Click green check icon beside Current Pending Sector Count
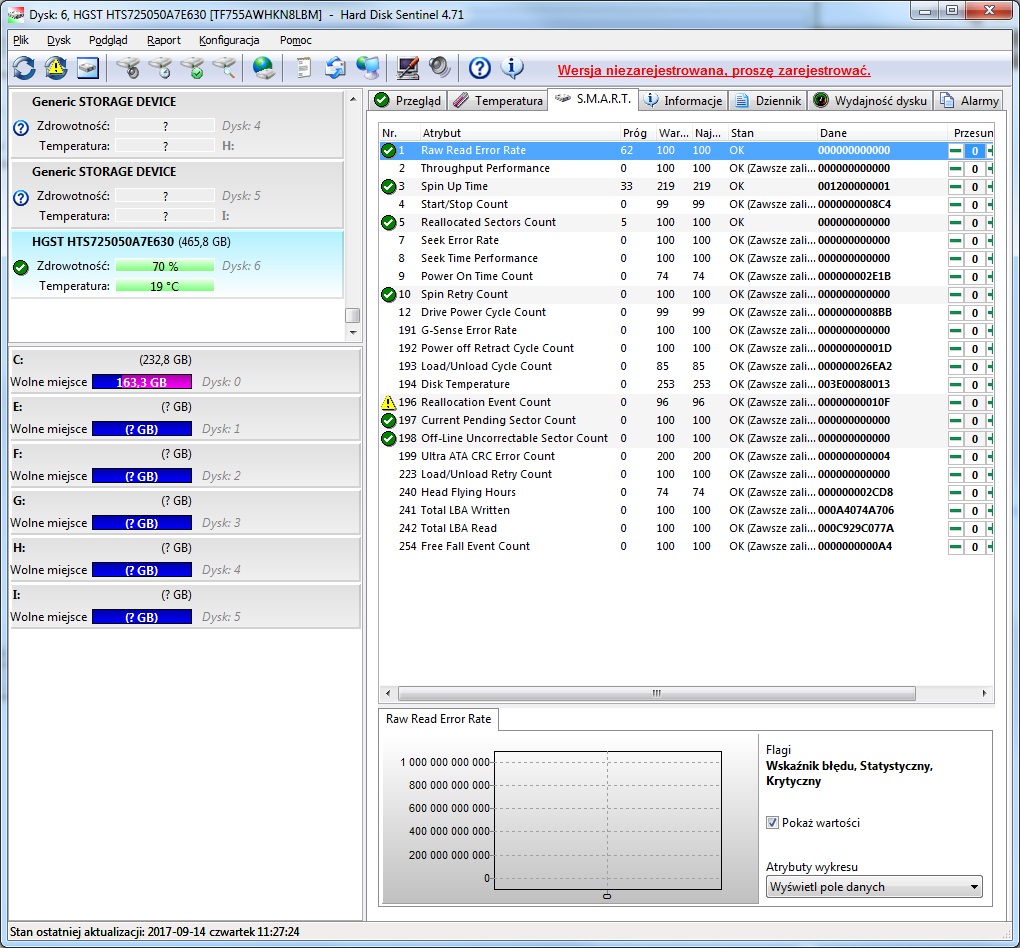The width and height of the screenshot is (1020, 948). 388,420
